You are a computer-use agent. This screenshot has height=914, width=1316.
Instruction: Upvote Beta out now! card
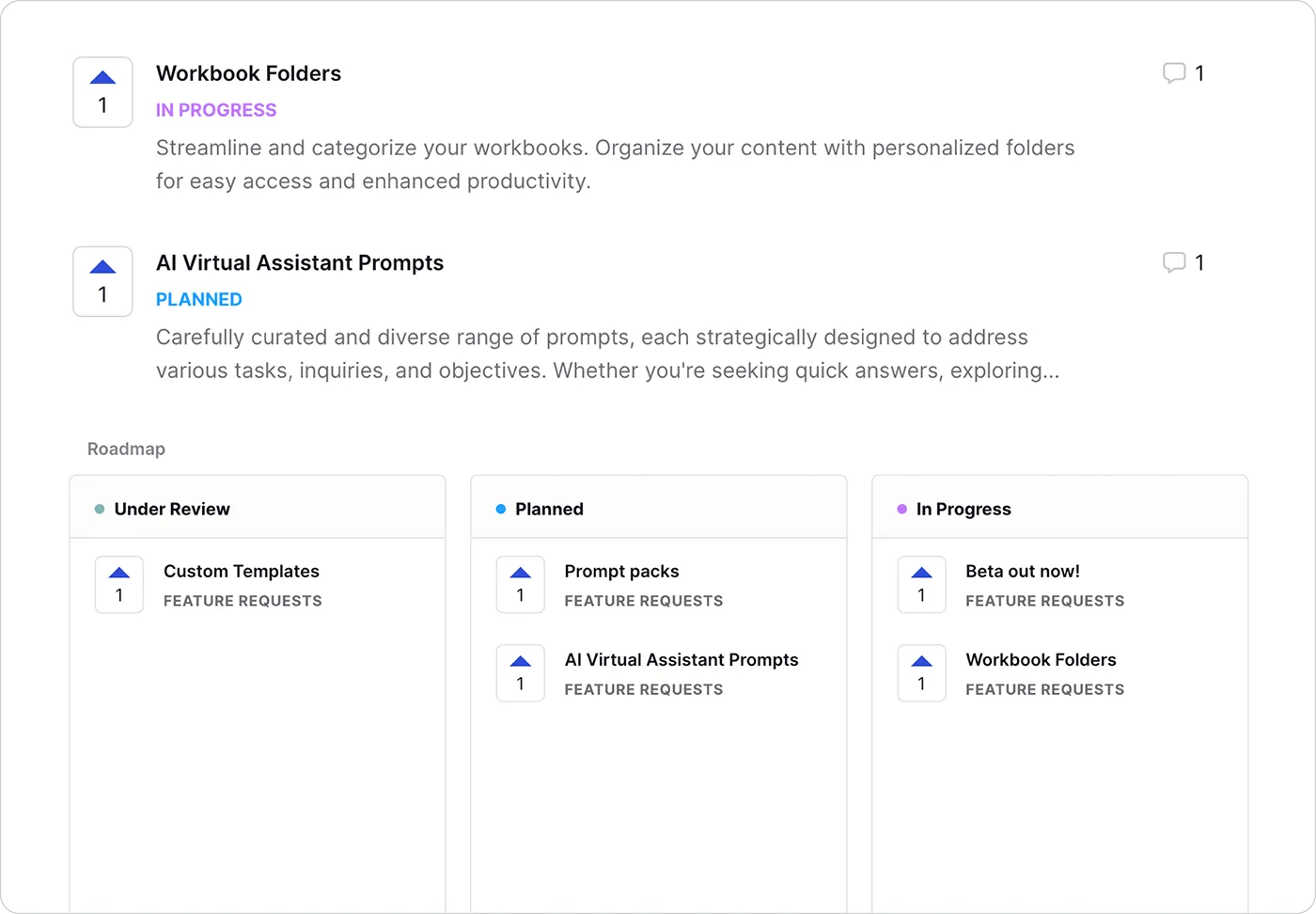[x=922, y=585]
